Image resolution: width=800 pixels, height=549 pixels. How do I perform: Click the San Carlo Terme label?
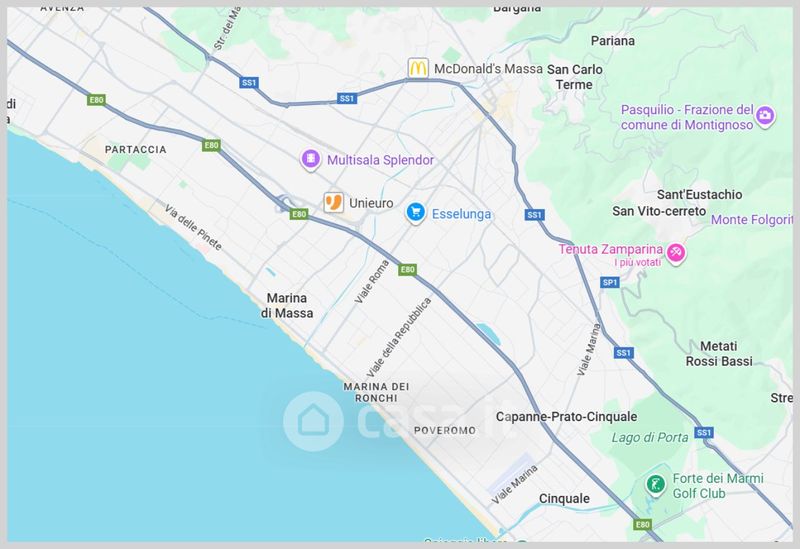pos(574,77)
